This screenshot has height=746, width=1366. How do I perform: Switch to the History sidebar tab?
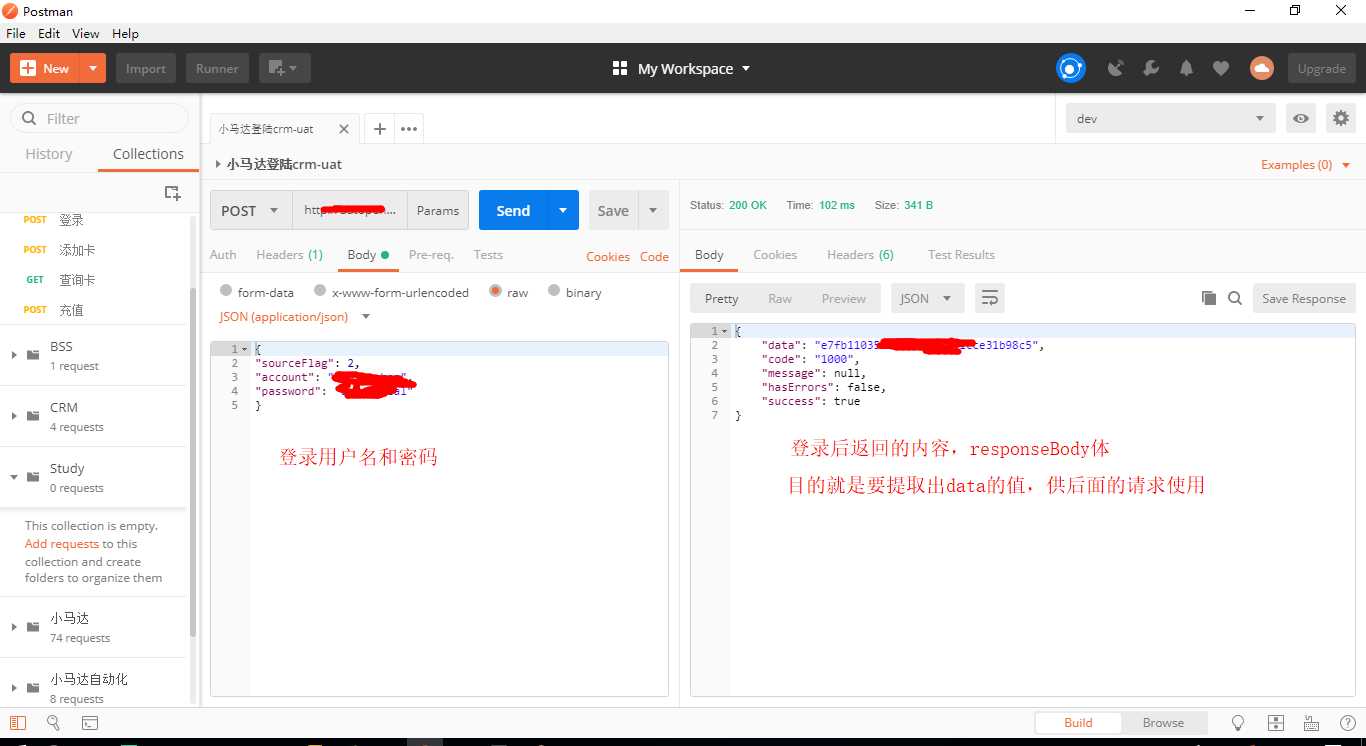(49, 154)
